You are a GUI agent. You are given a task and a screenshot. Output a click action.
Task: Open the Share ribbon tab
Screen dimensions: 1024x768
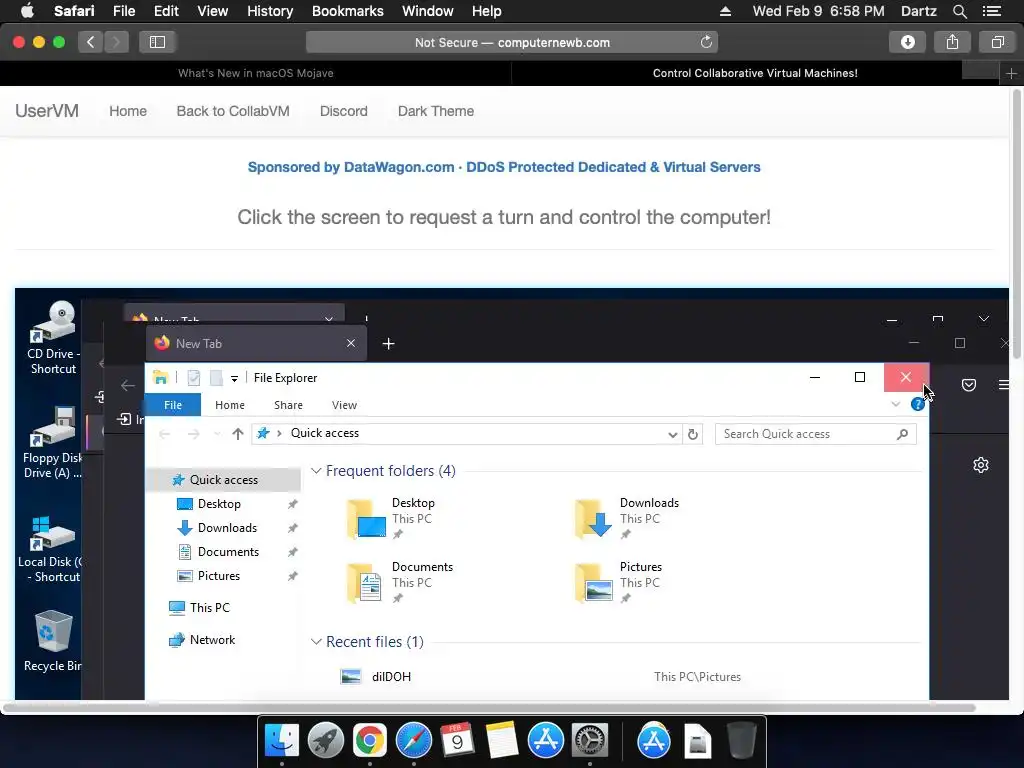click(288, 405)
